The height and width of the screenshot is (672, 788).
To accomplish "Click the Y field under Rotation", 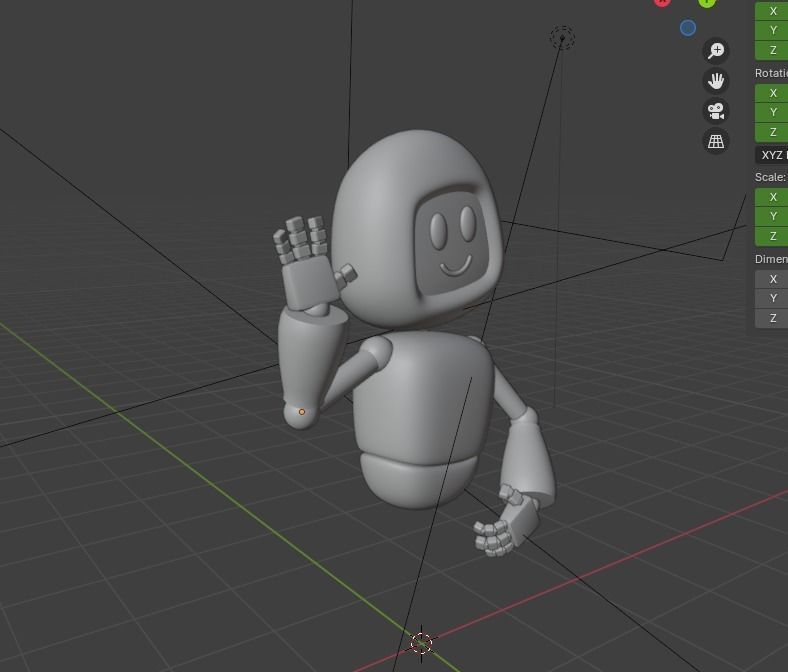I will click(771, 113).
